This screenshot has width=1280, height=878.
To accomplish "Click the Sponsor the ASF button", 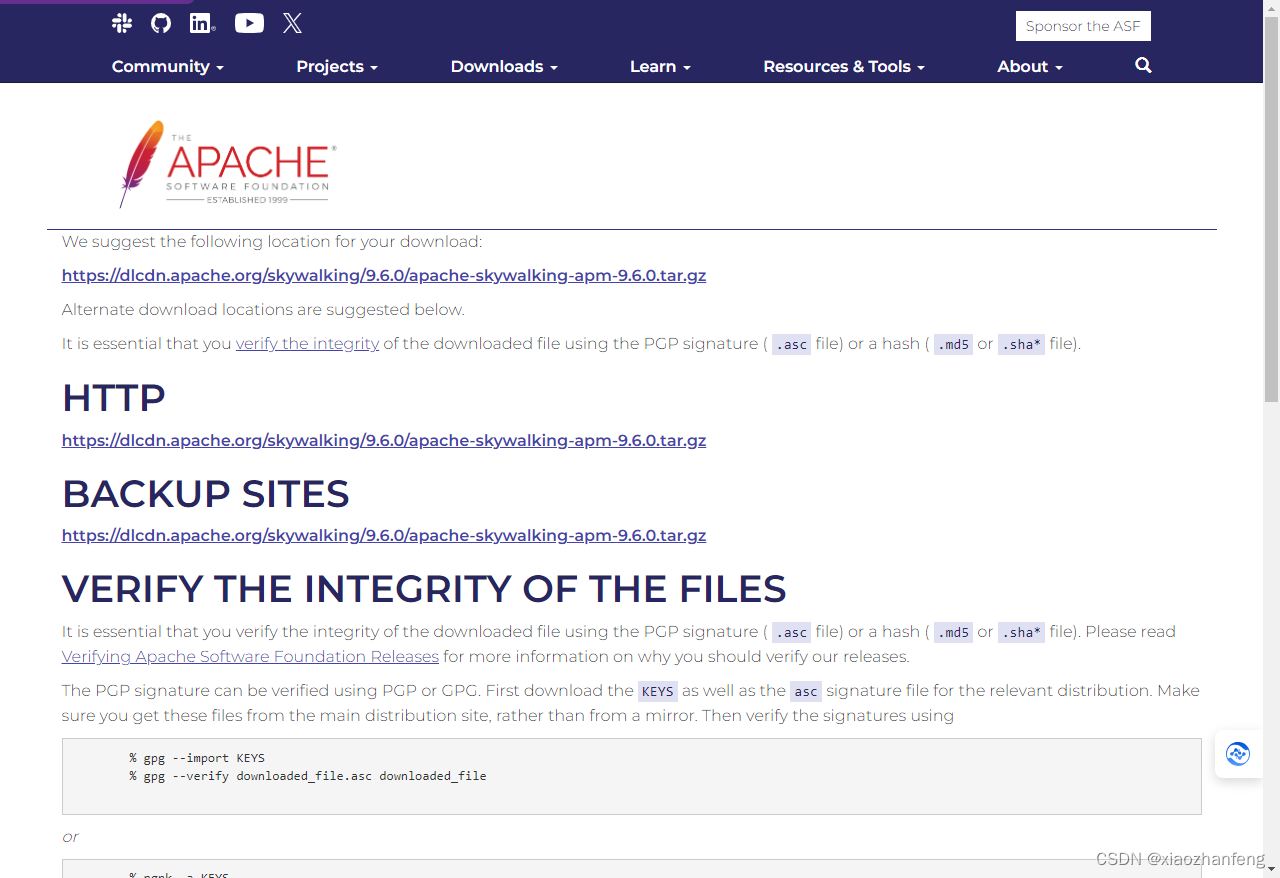I will 1083,26.
